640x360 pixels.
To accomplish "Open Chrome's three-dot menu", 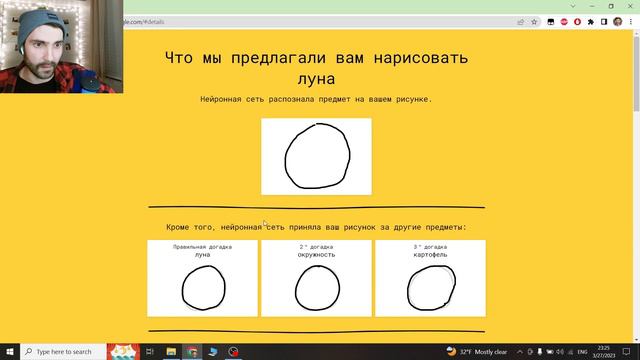I will pyautogui.click(x=631, y=22).
